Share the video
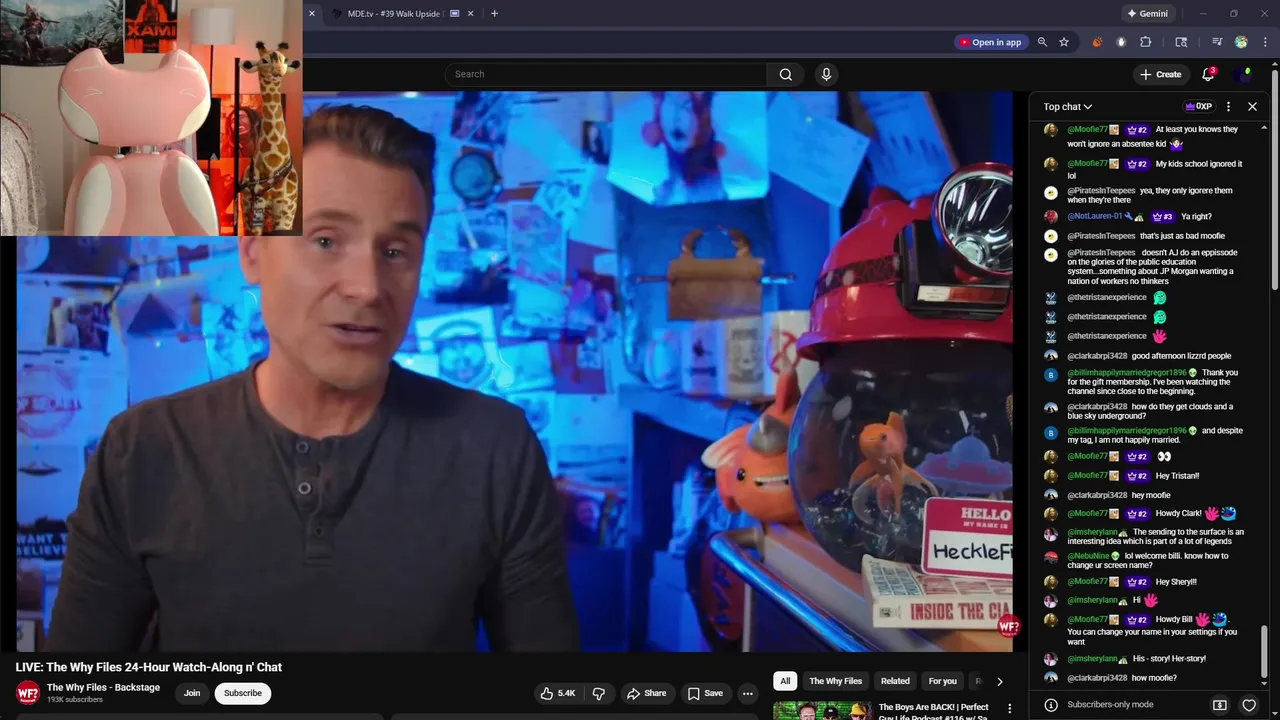Image resolution: width=1280 pixels, height=720 pixels. click(x=646, y=693)
